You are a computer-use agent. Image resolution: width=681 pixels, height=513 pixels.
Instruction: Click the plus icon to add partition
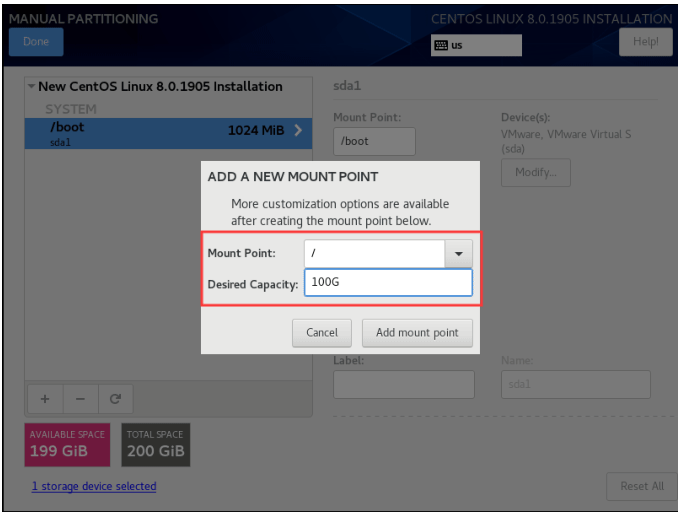45,398
